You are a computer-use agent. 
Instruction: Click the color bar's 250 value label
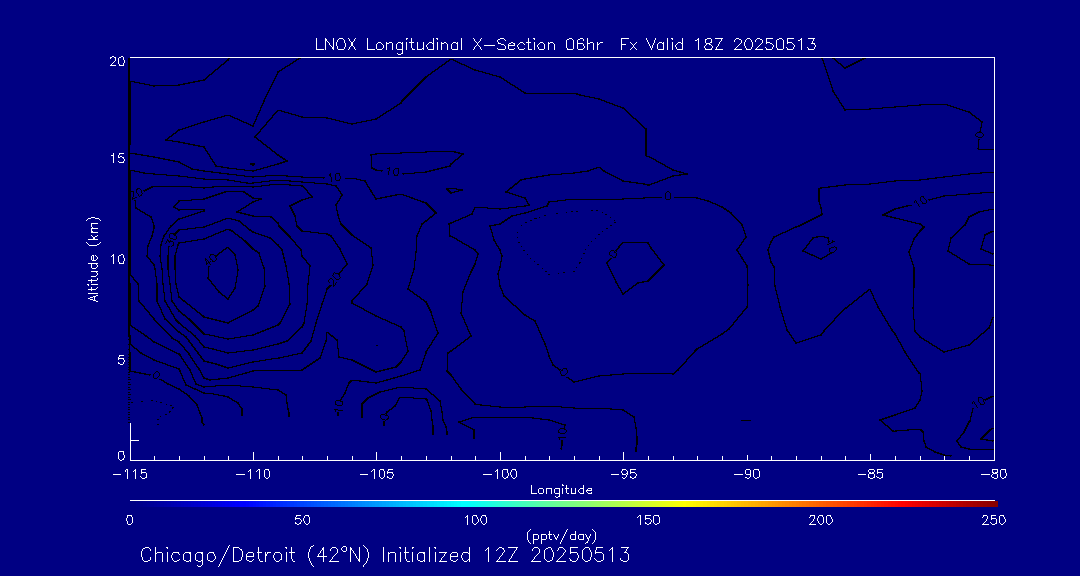coord(995,520)
